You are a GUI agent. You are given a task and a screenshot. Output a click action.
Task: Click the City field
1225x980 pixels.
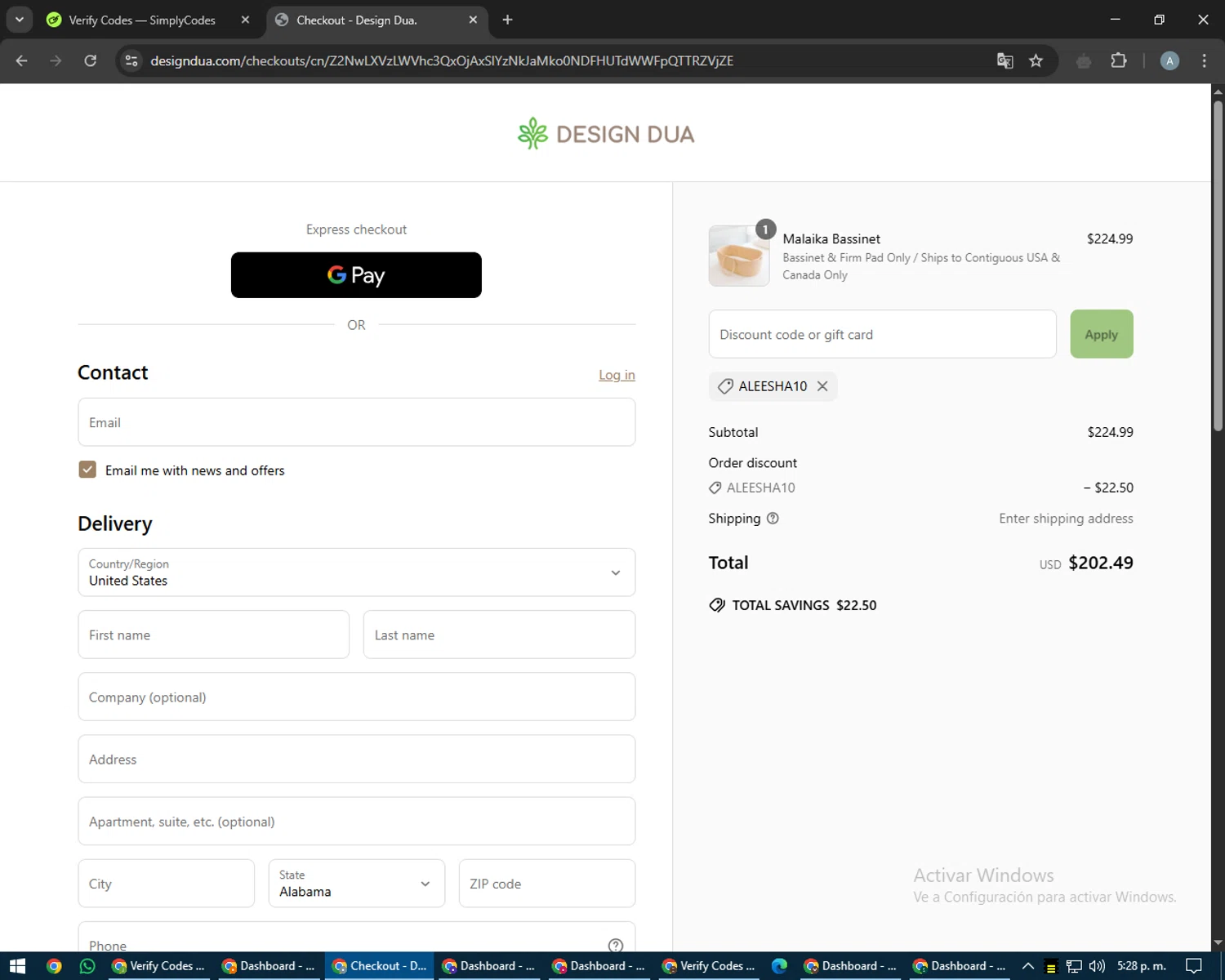coord(167,883)
